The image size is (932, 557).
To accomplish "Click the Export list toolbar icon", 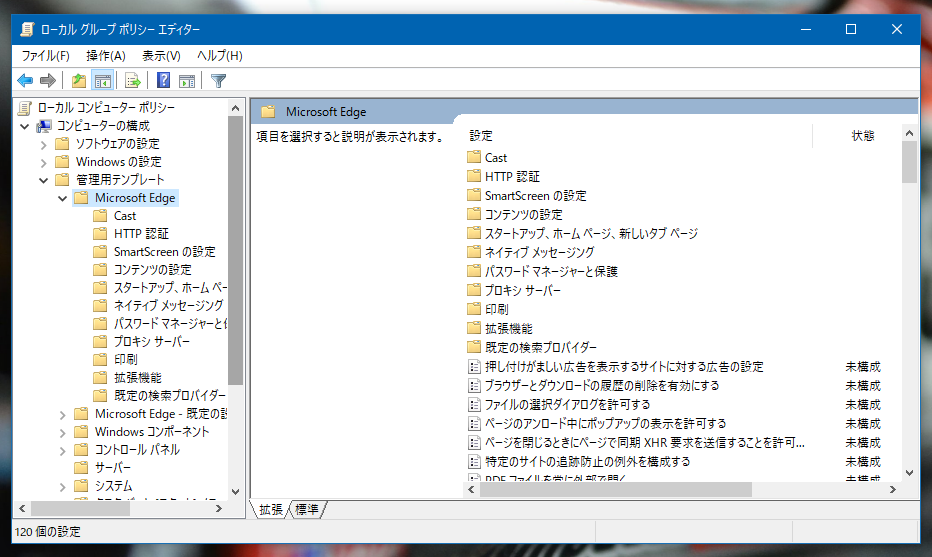I will [133, 80].
